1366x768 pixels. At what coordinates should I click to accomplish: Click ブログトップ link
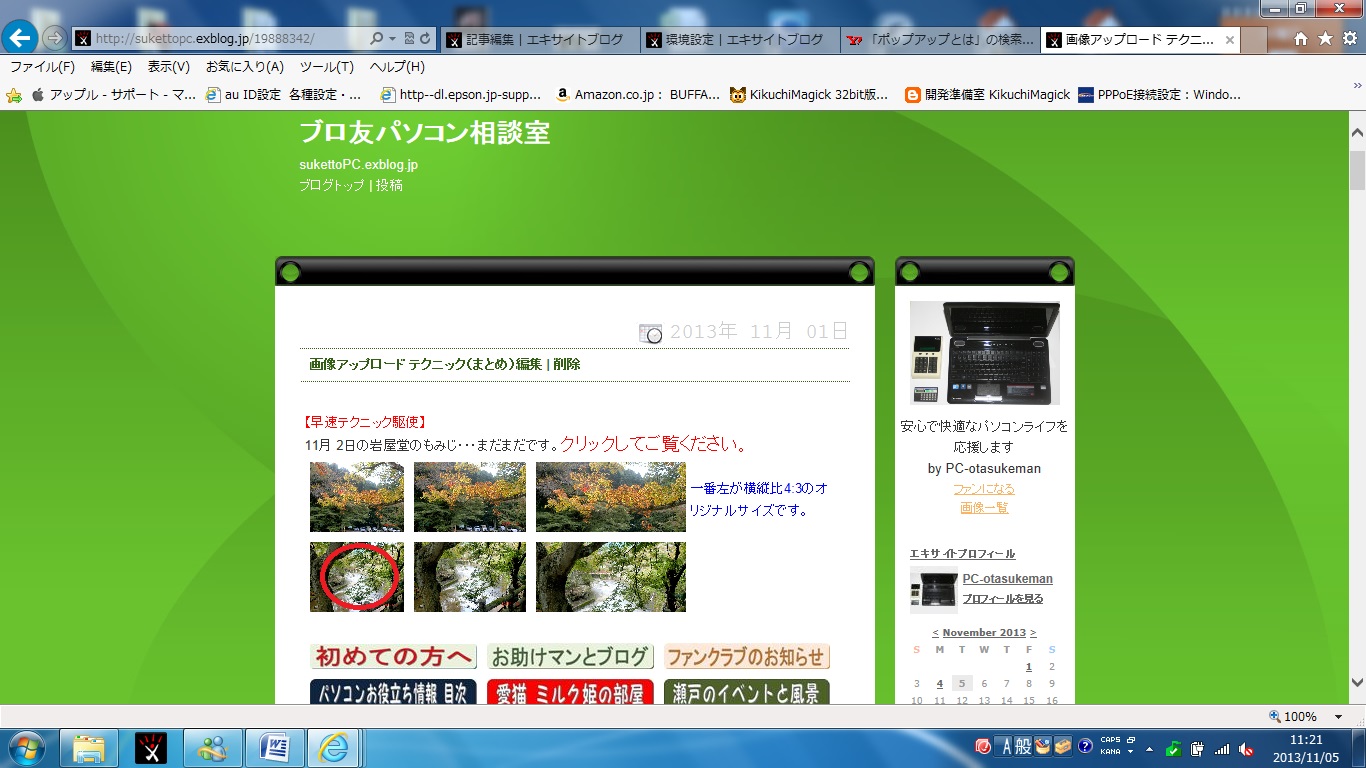[x=332, y=185]
